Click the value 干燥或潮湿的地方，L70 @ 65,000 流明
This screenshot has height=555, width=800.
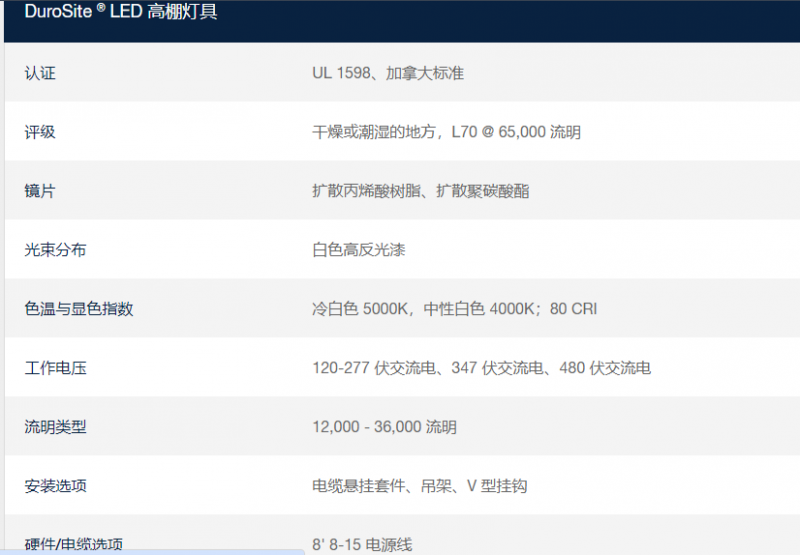click(446, 132)
